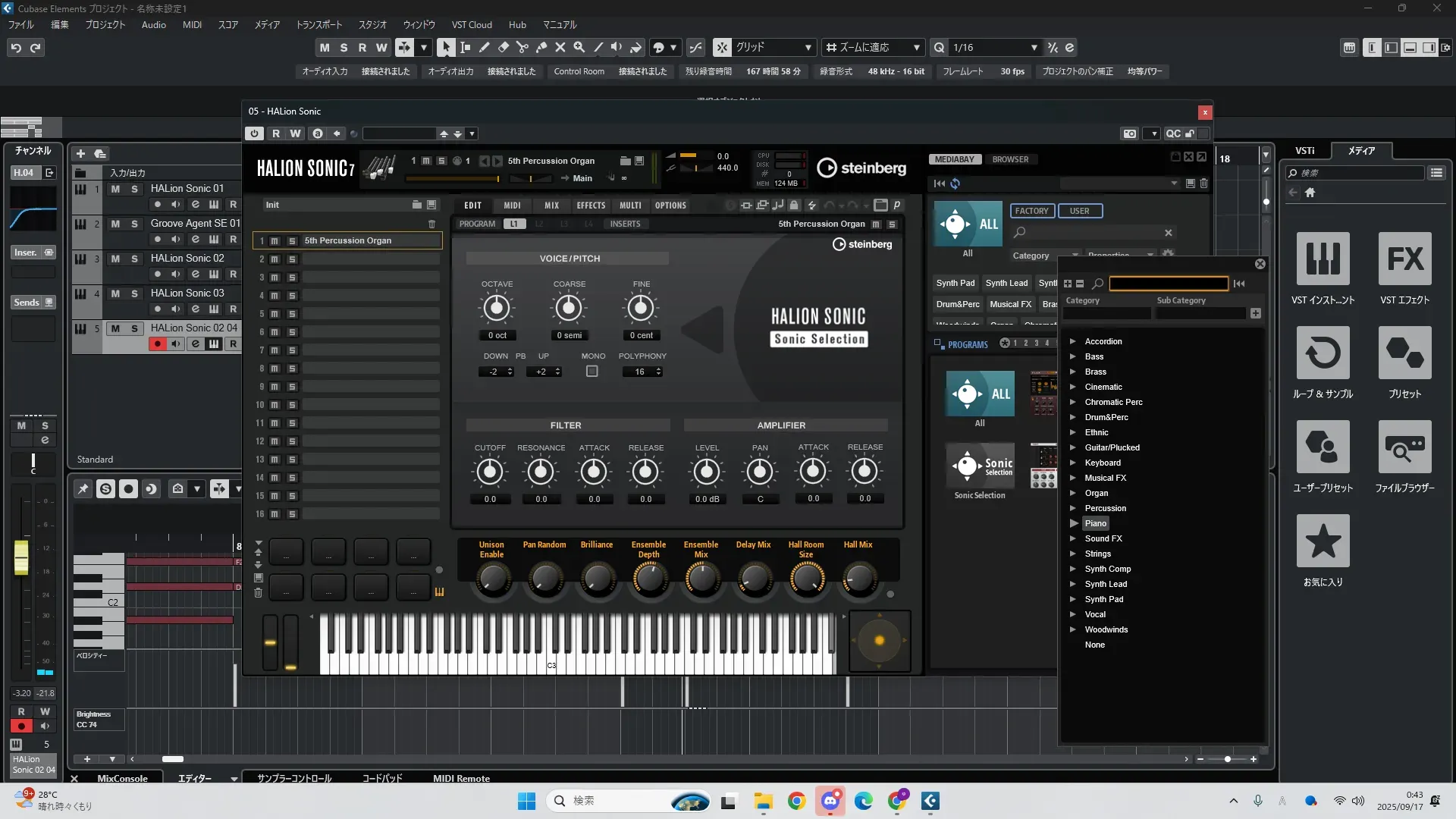Viewport: 1456px width, 819px height.
Task: Click the horizontal zoom slider handle
Action: coord(1227,759)
